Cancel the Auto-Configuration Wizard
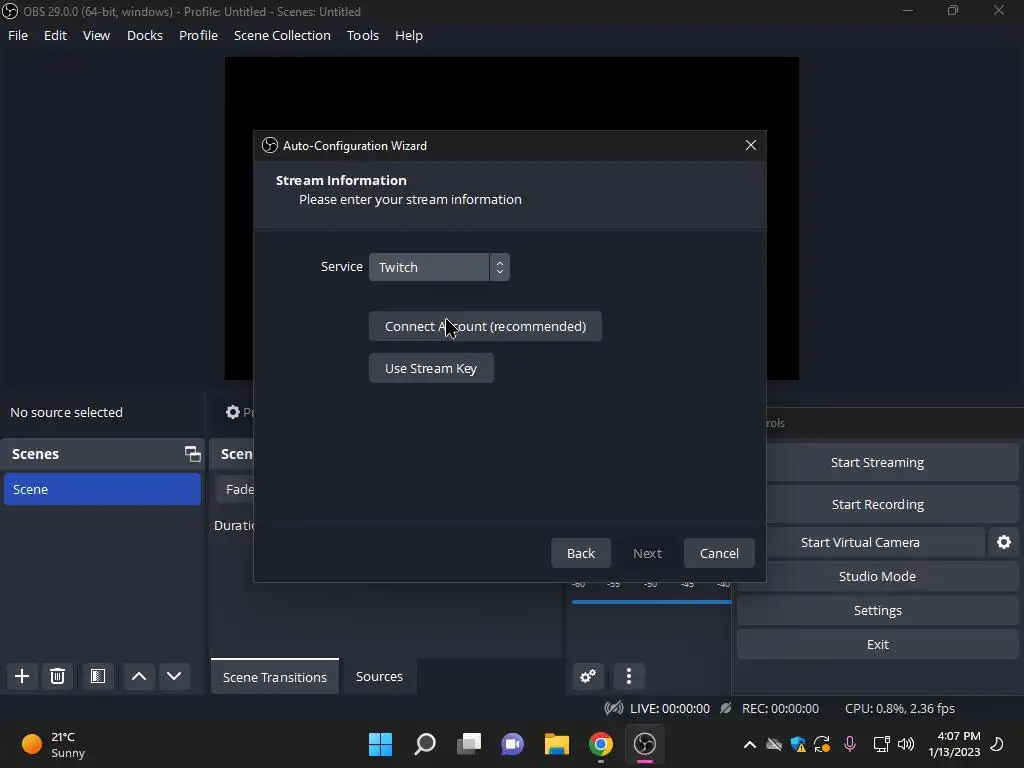Image resolution: width=1024 pixels, height=768 pixels. (719, 553)
